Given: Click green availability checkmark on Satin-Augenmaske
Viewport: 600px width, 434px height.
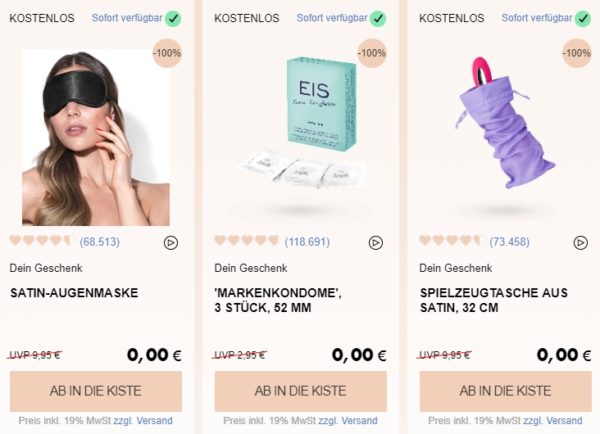Looking at the screenshot, I should pos(173,18).
